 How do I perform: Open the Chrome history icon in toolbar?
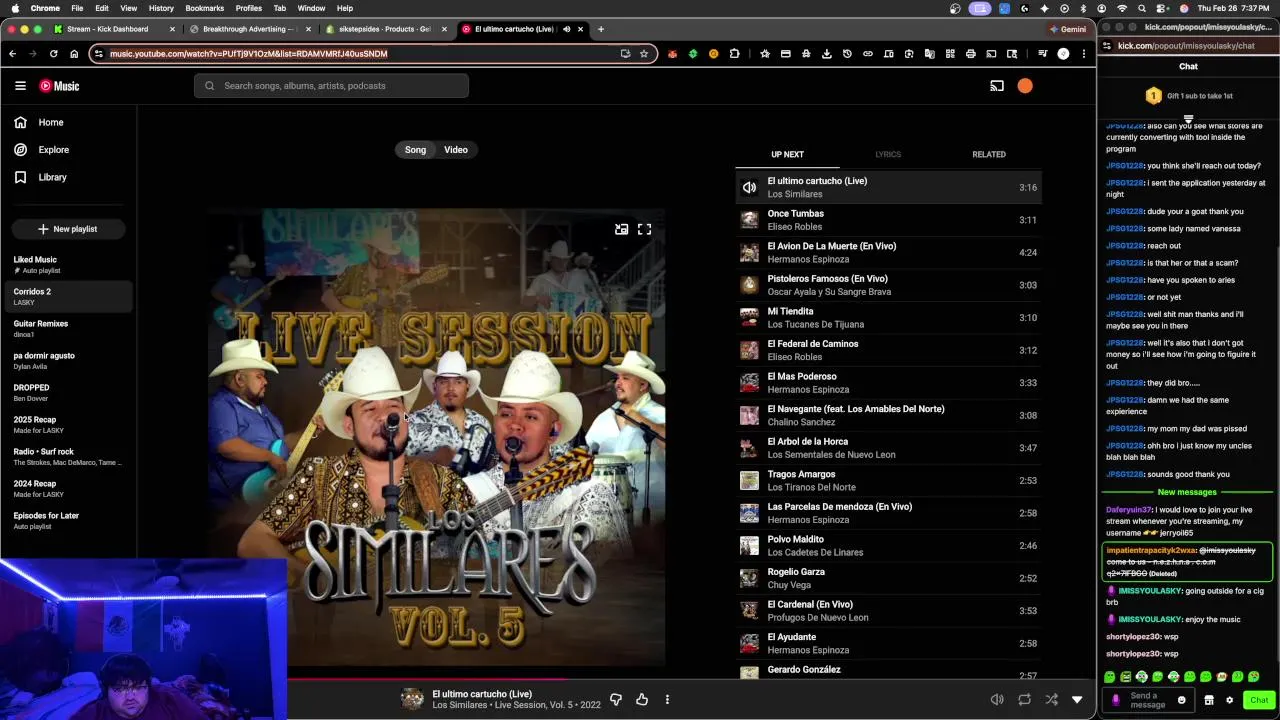pos(847,54)
